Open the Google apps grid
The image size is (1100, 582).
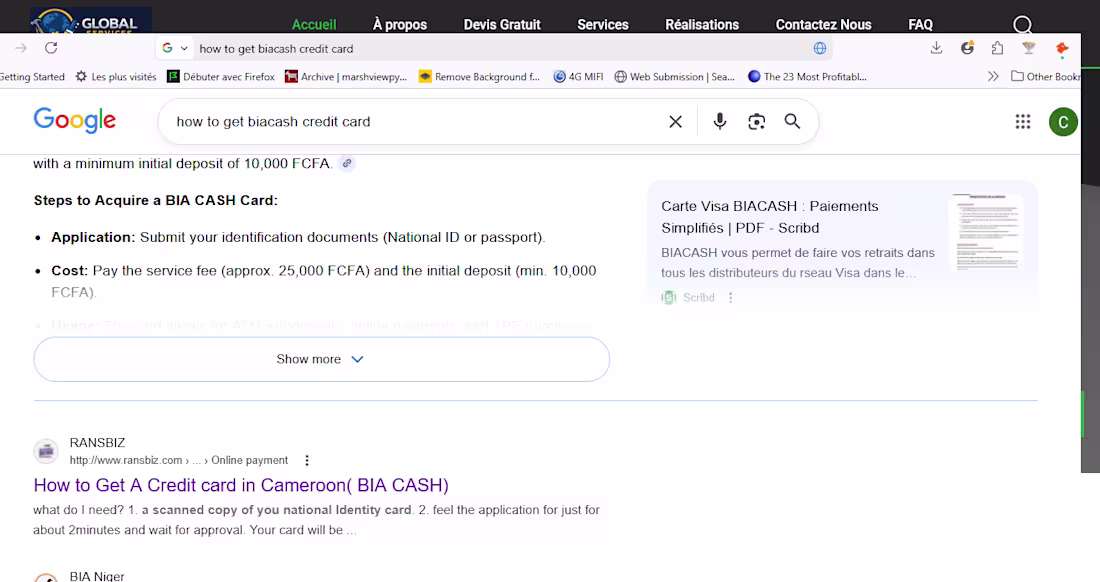point(1023,122)
